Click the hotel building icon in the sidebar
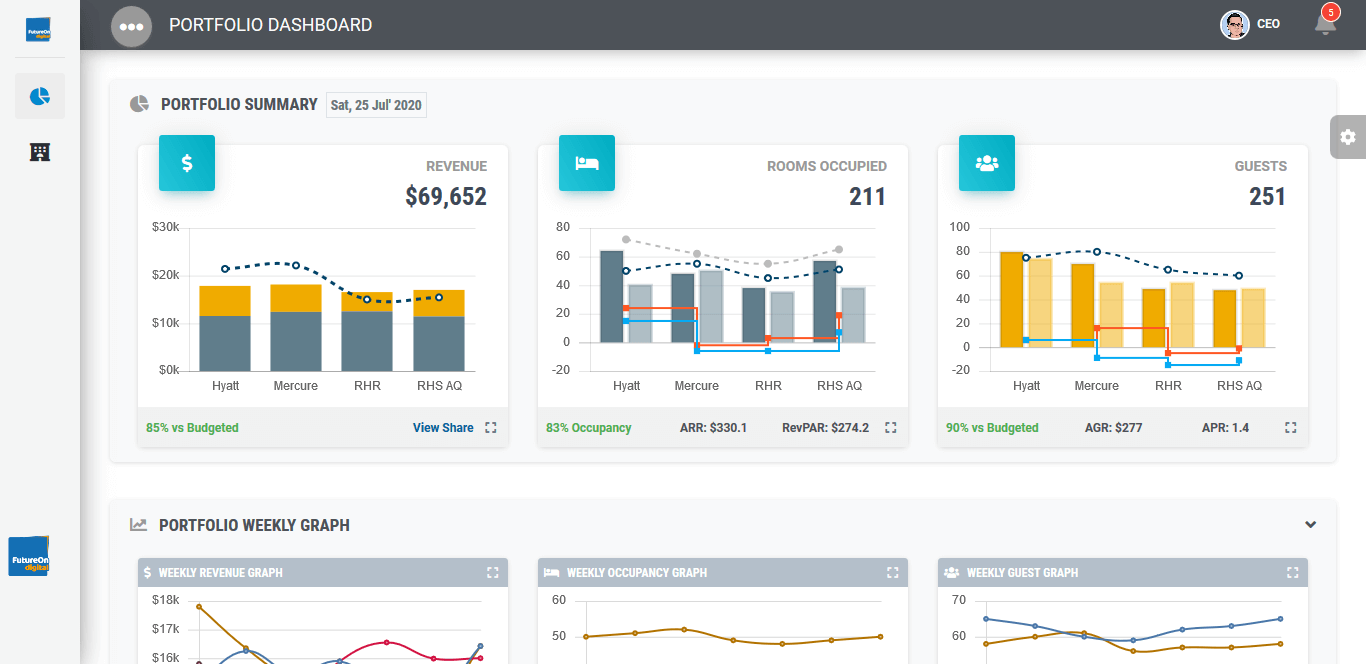Screen dimensions: 1366x664 pyautogui.click(x=40, y=152)
